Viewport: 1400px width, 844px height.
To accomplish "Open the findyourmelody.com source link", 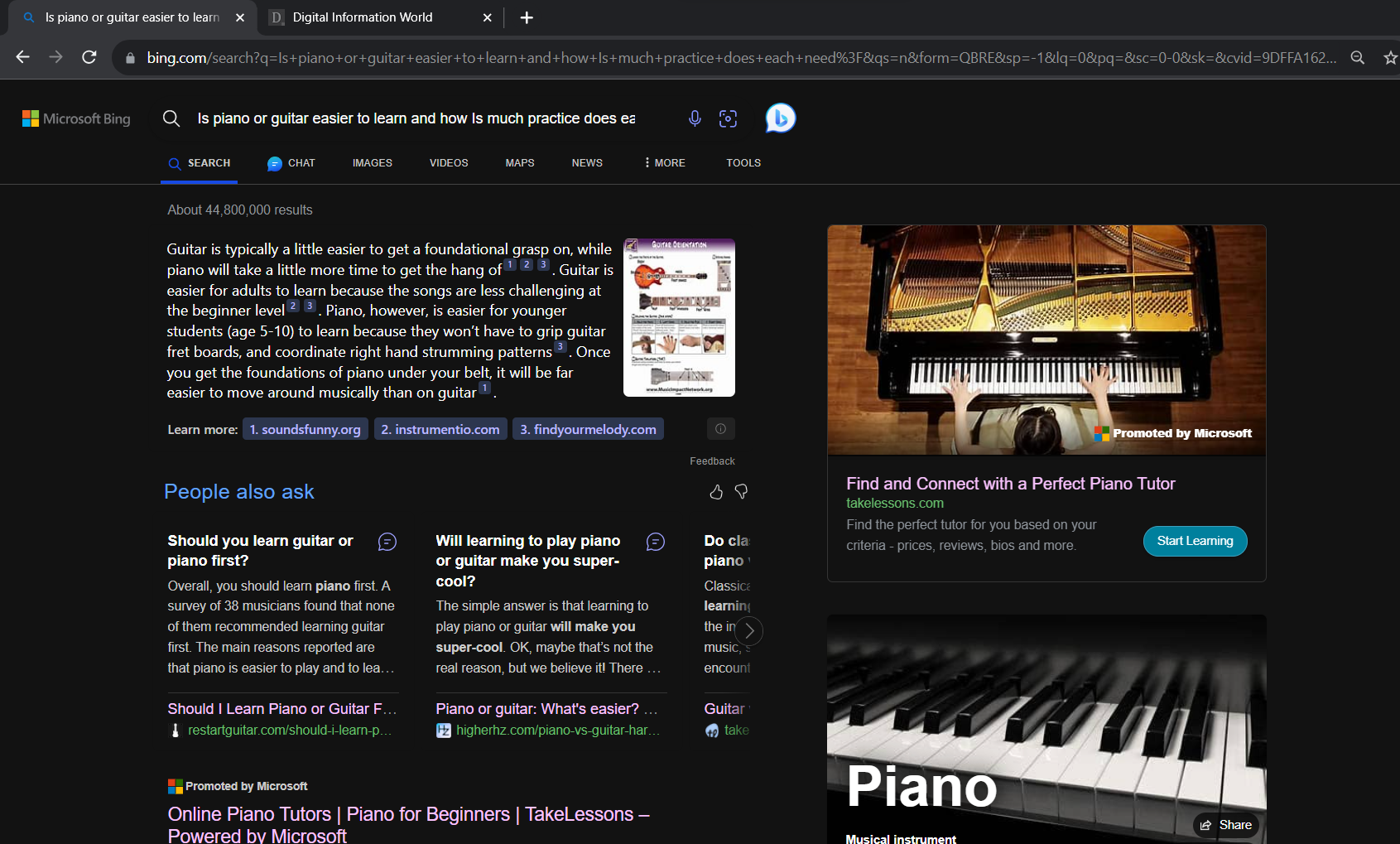I will pos(588,429).
